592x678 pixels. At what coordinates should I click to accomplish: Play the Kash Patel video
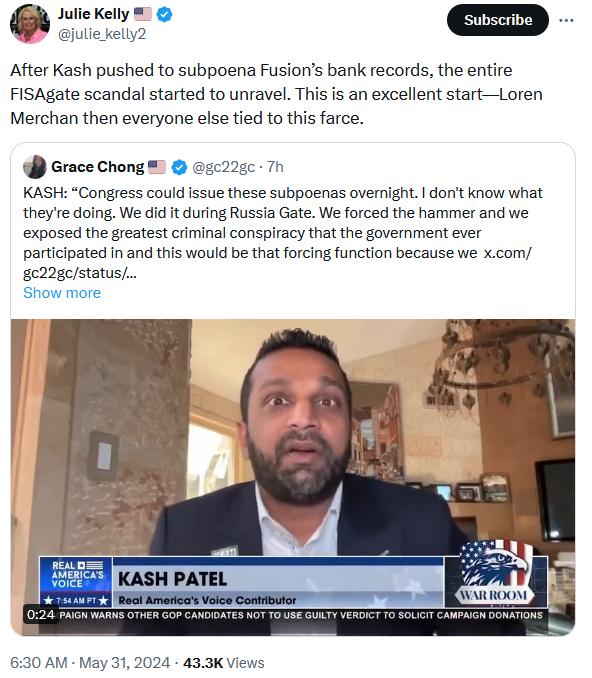pos(293,477)
